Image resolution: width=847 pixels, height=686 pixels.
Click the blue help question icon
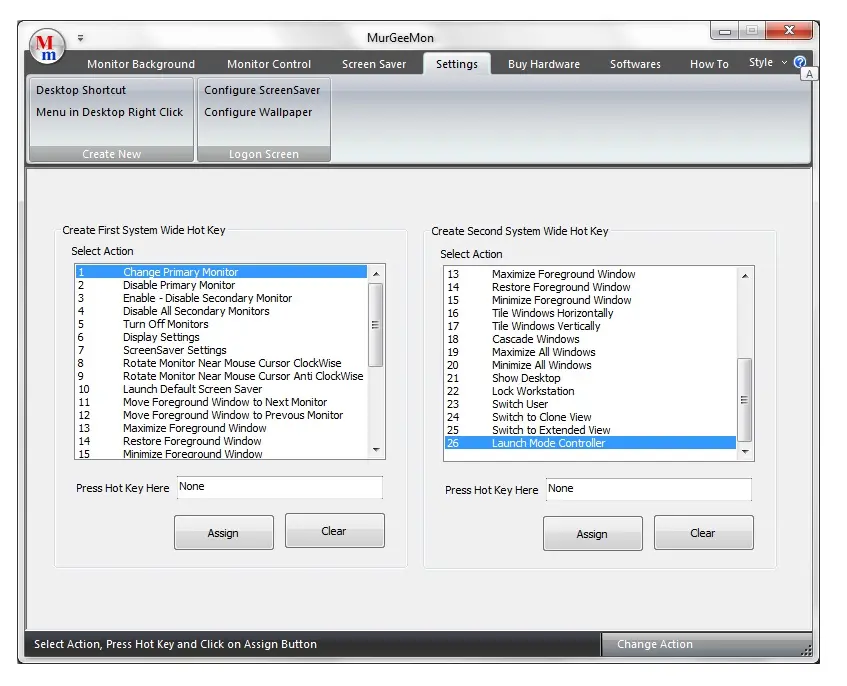click(x=800, y=62)
